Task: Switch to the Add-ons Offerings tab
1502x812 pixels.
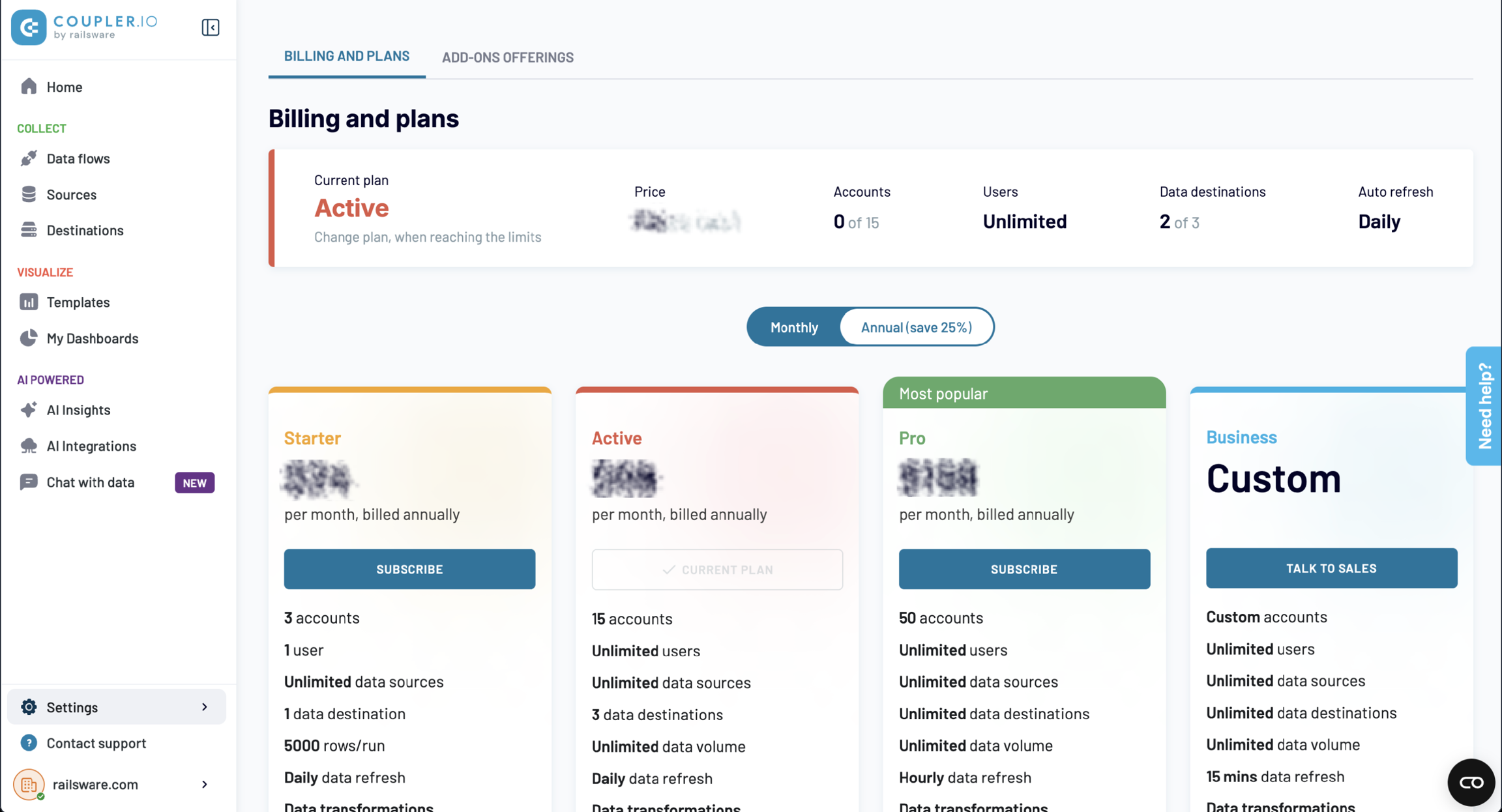Action: [507, 57]
